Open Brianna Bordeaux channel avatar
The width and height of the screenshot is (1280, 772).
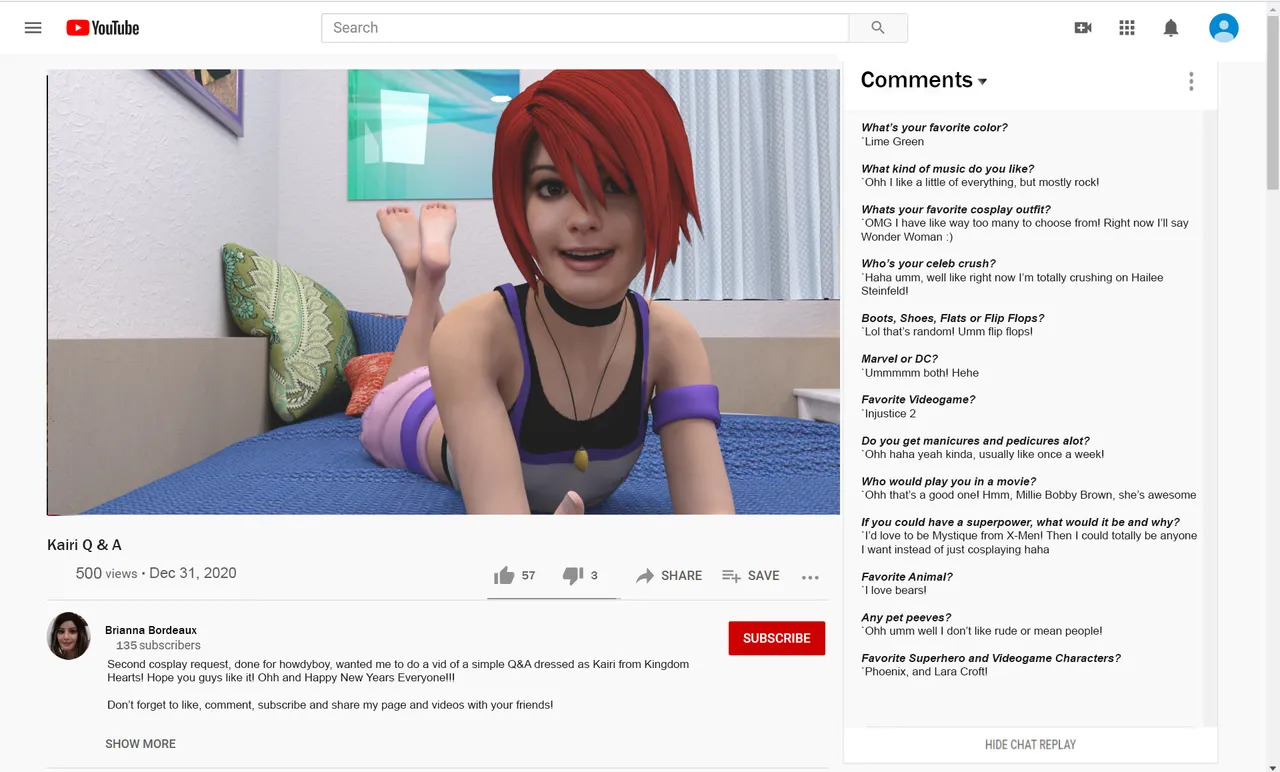69,636
